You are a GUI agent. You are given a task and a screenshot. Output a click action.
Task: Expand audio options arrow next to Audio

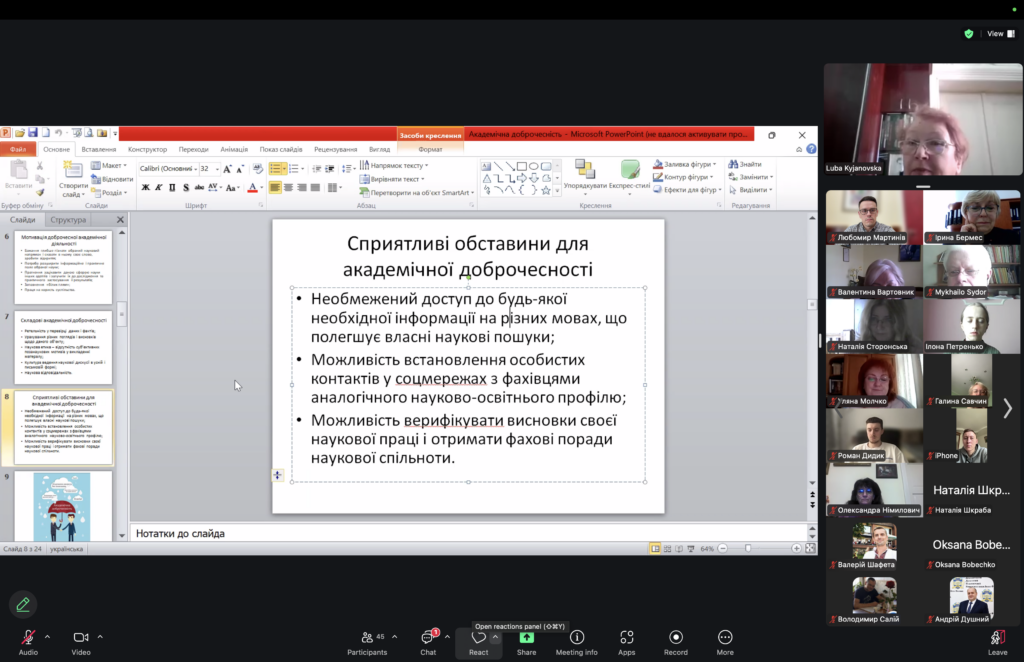[x=46, y=636]
